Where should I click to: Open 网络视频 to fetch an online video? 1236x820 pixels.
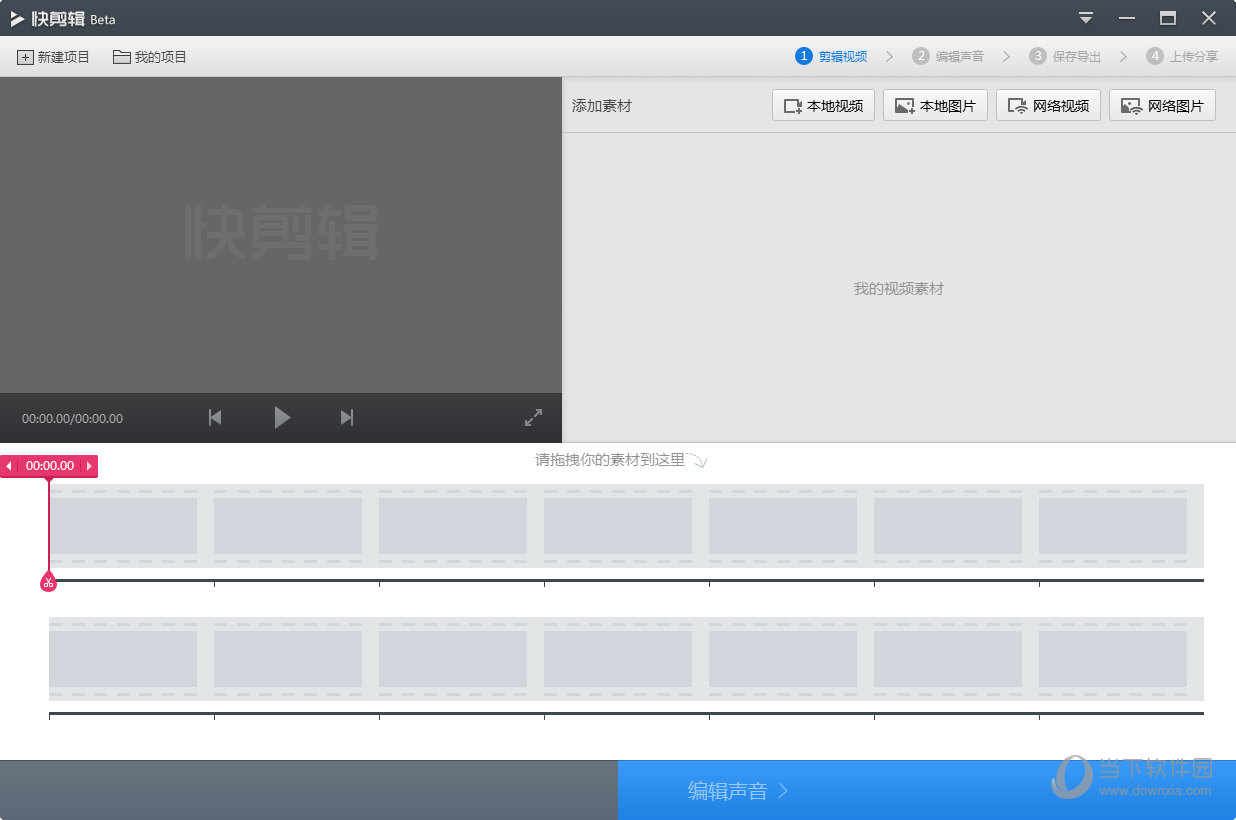(1048, 105)
